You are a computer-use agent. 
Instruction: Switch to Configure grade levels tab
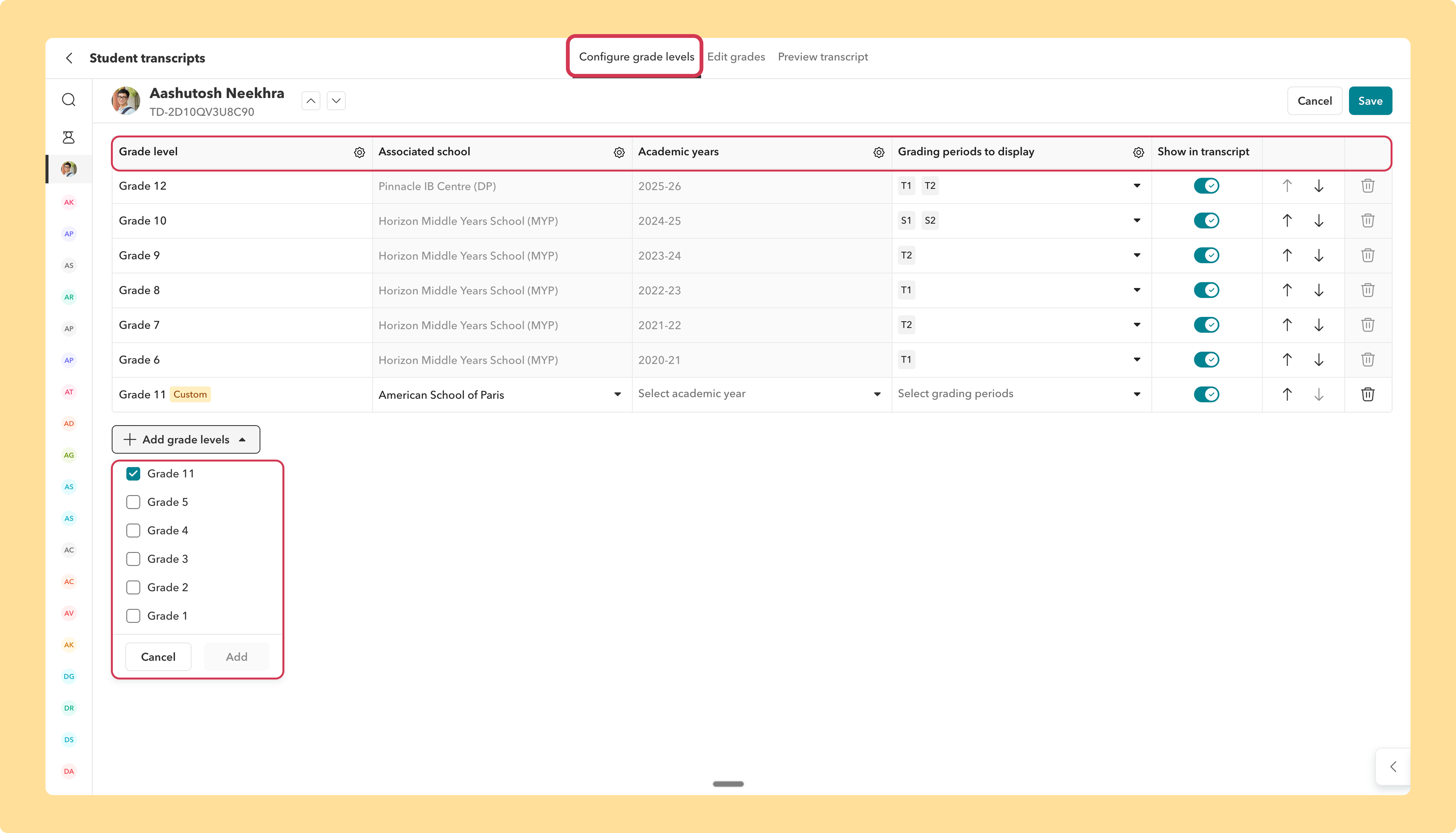(636, 57)
